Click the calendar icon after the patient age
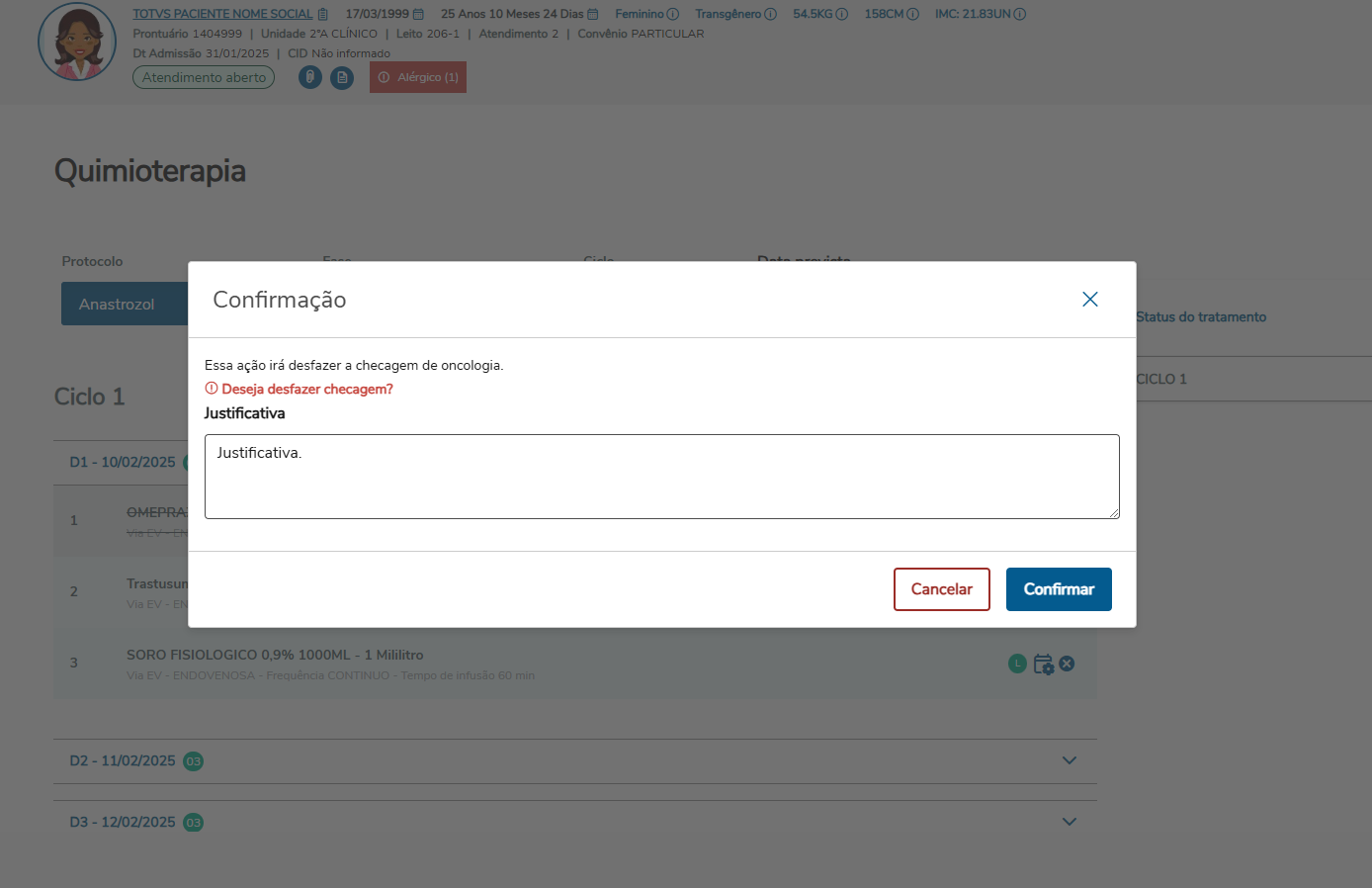Screen dimensions: 1372x888 (593, 15)
